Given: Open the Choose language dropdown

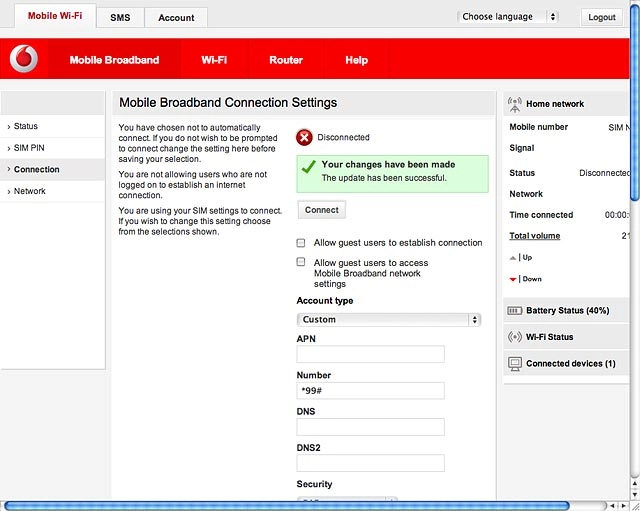Looking at the screenshot, I should pos(508,17).
